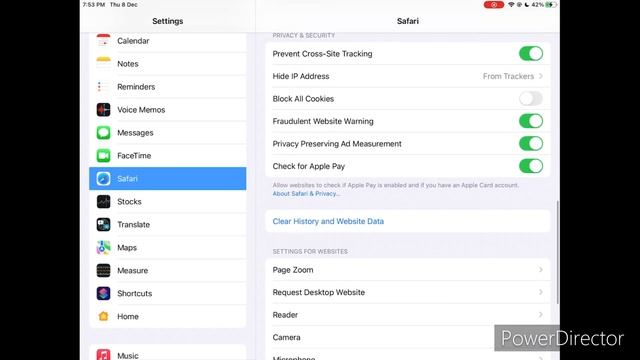Tap the Page Zoom label
640x360 pixels.
(x=293, y=270)
